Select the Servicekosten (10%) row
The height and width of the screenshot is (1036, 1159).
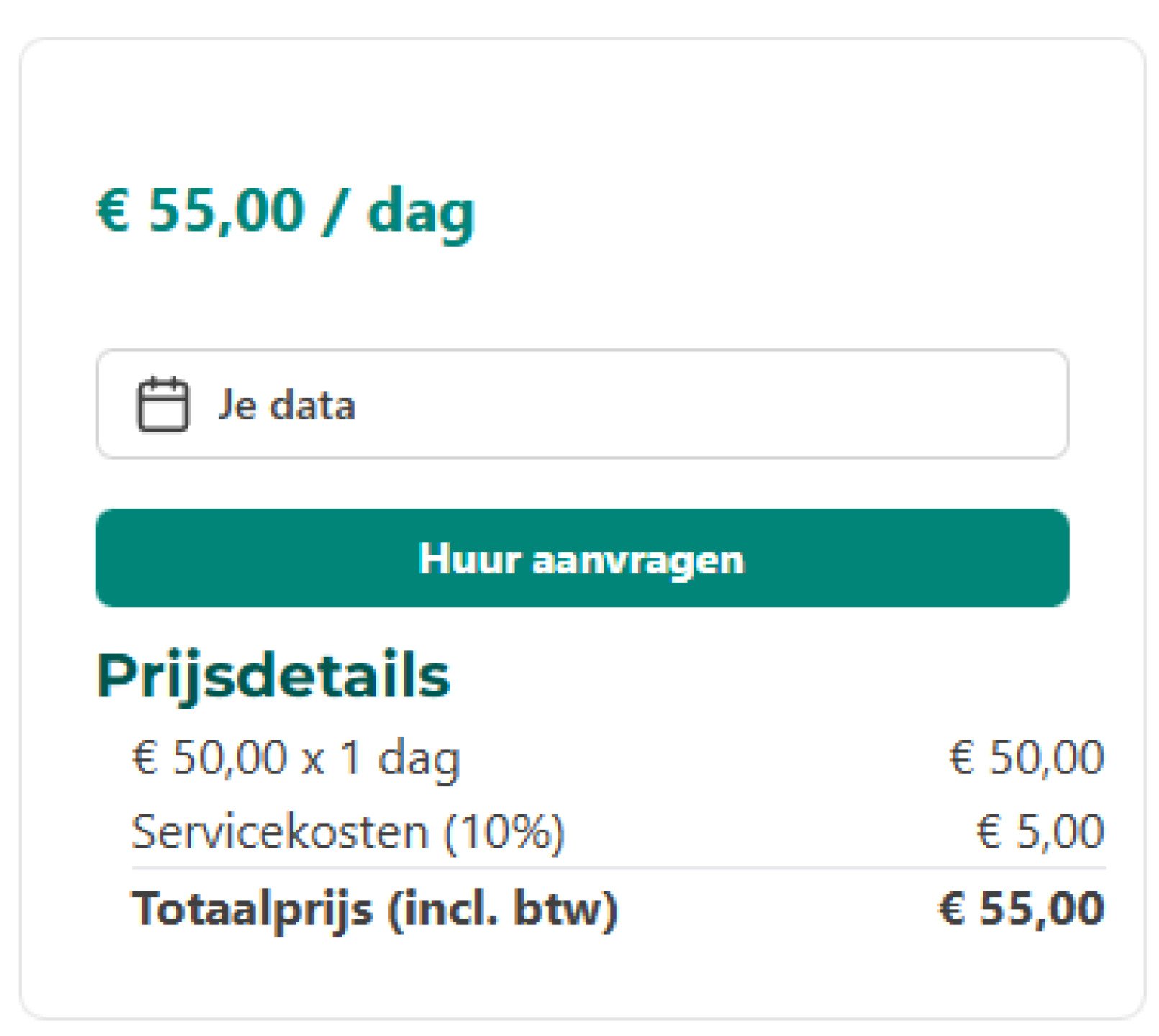click(x=349, y=831)
